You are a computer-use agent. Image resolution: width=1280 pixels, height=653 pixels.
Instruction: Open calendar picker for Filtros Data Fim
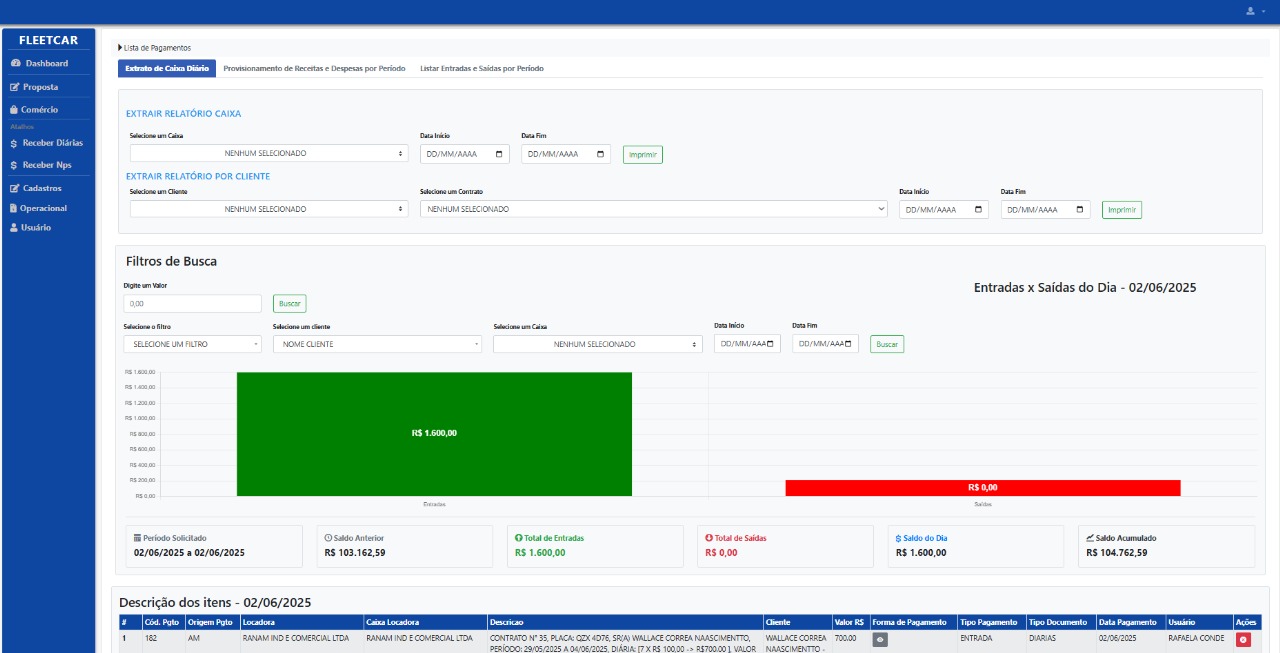tap(850, 344)
